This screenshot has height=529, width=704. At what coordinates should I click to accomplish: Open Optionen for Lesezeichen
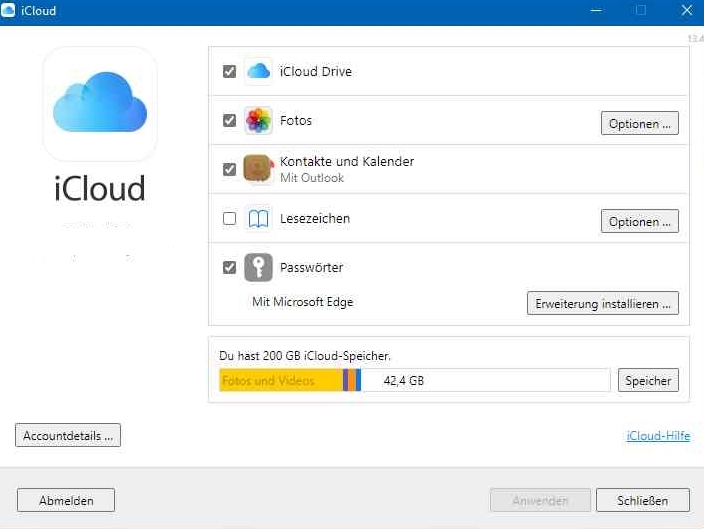click(x=640, y=222)
